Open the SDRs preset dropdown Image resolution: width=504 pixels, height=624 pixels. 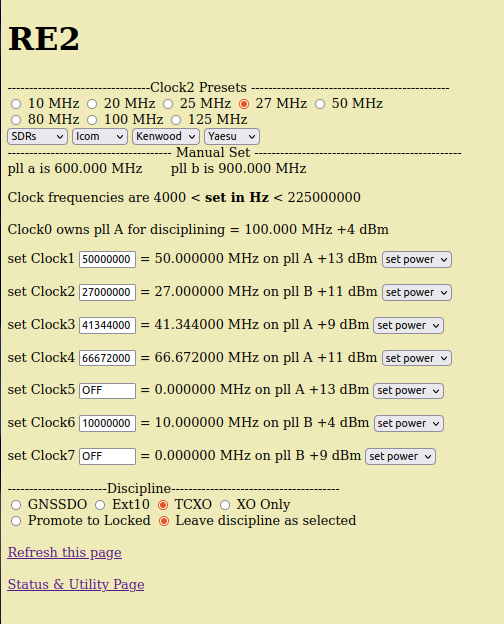click(x=37, y=136)
